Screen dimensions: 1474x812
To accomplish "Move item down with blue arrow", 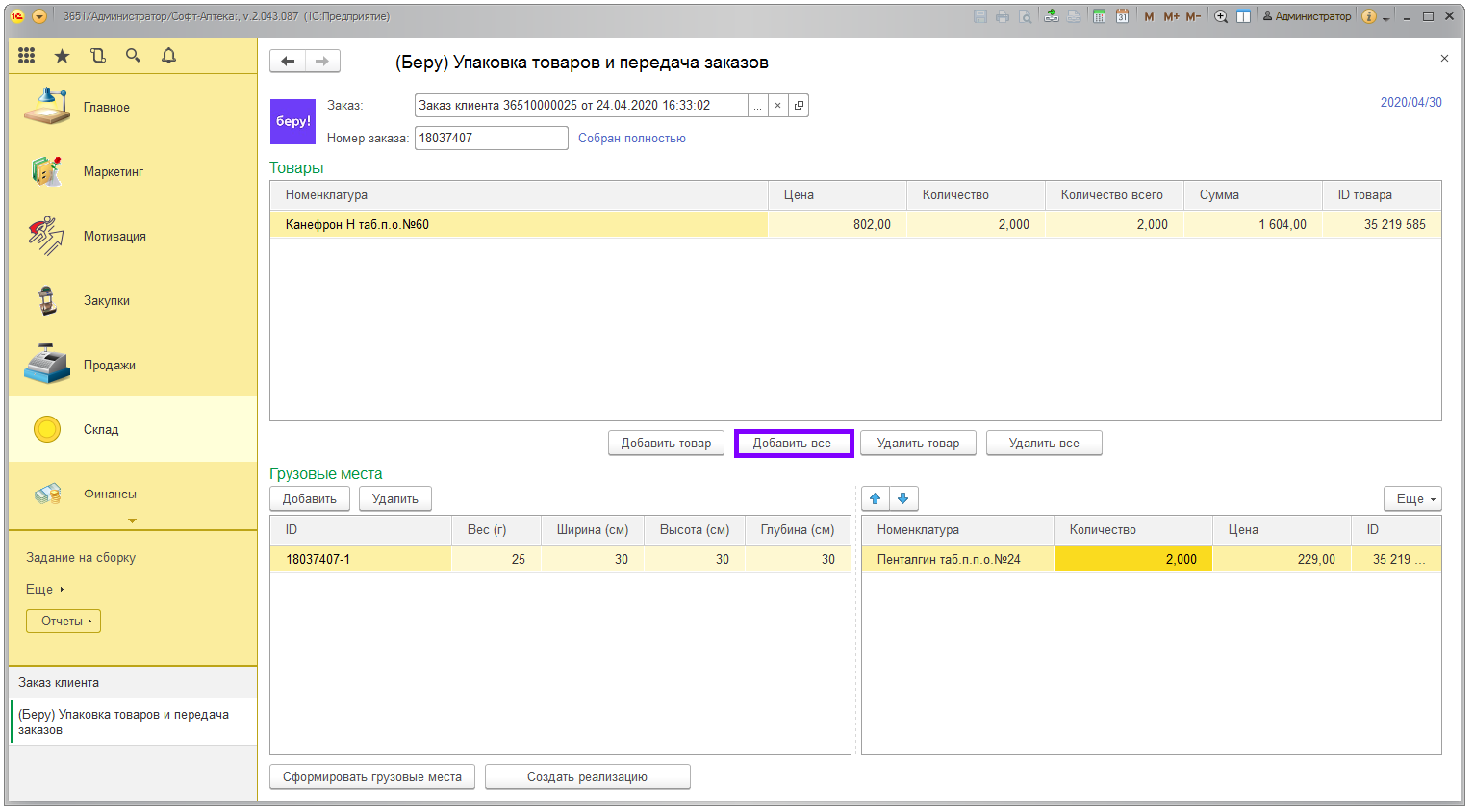I will coord(903,498).
